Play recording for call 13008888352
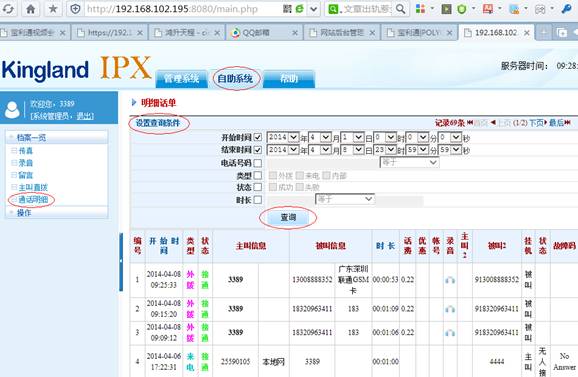This screenshot has width=578, height=377. click(450, 280)
